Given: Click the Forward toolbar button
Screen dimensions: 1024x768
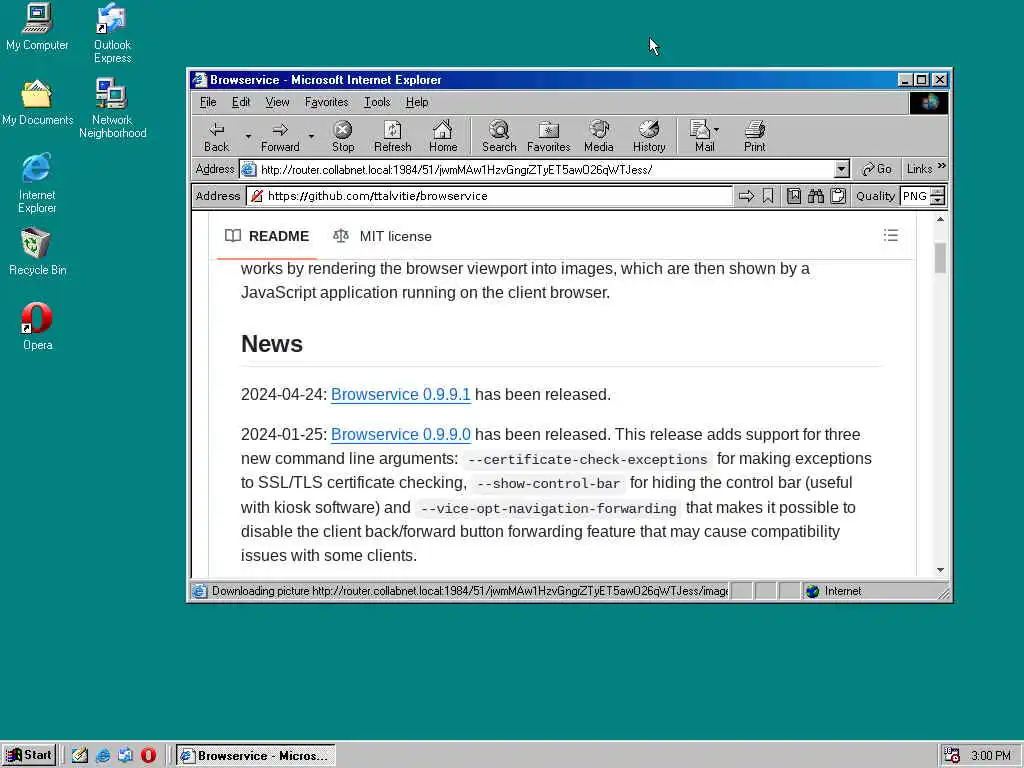Looking at the screenshot, I should coord(280,137).
